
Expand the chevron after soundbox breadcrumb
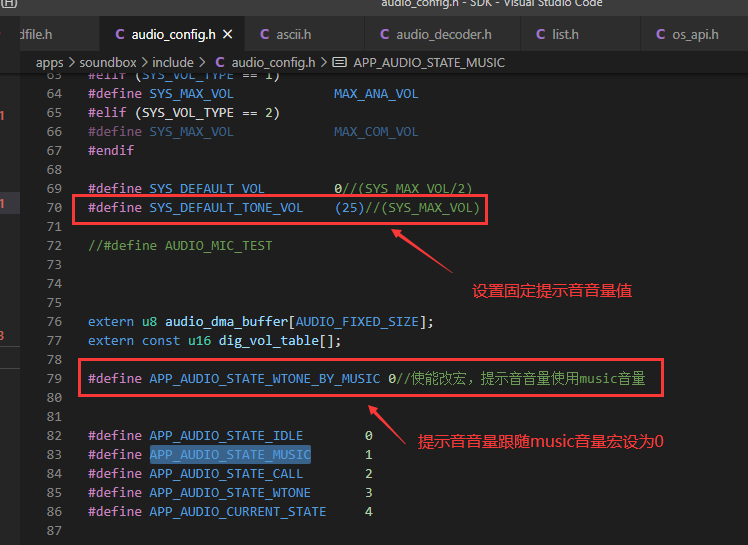point(144,62)
